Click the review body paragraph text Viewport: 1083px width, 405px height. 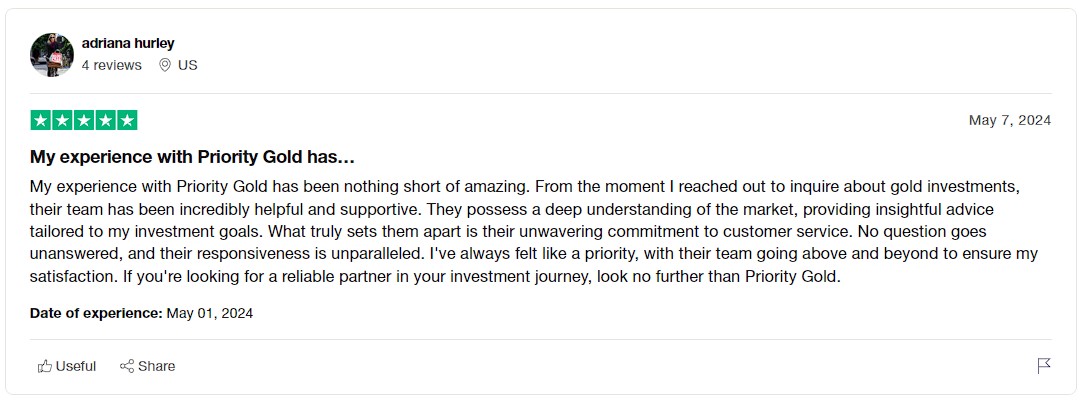coord(534,232)
